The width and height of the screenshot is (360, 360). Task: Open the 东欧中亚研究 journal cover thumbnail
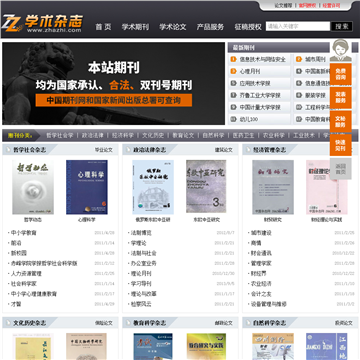[x=206, y=186]
